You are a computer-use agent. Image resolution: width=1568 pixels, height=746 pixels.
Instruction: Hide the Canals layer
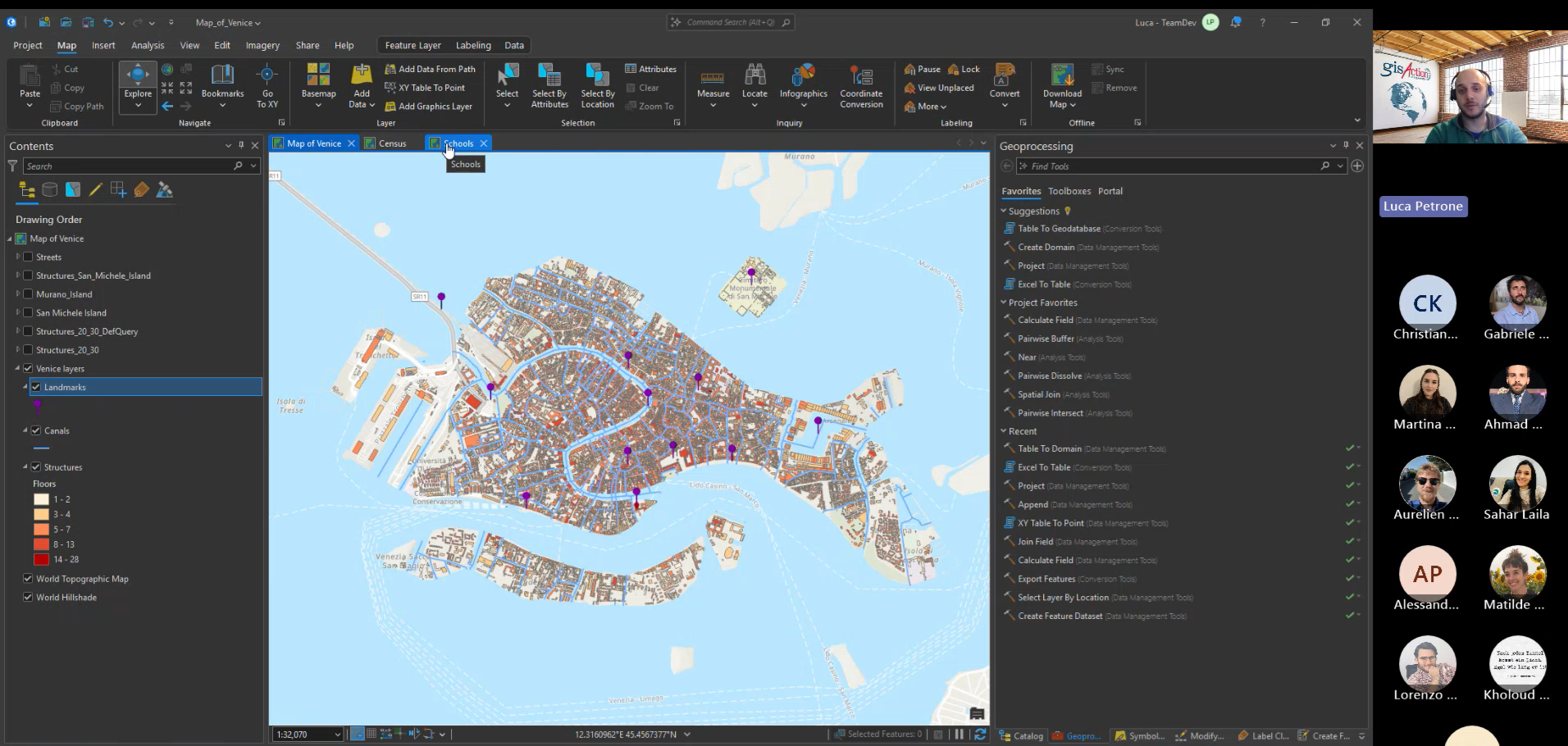point(36,430)
